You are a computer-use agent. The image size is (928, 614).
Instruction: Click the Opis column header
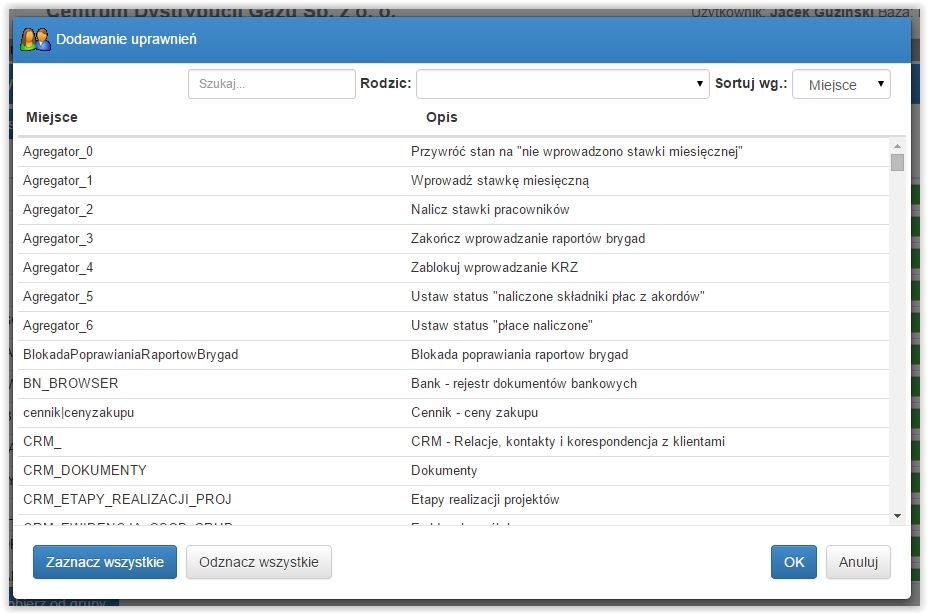coord(442,117)
